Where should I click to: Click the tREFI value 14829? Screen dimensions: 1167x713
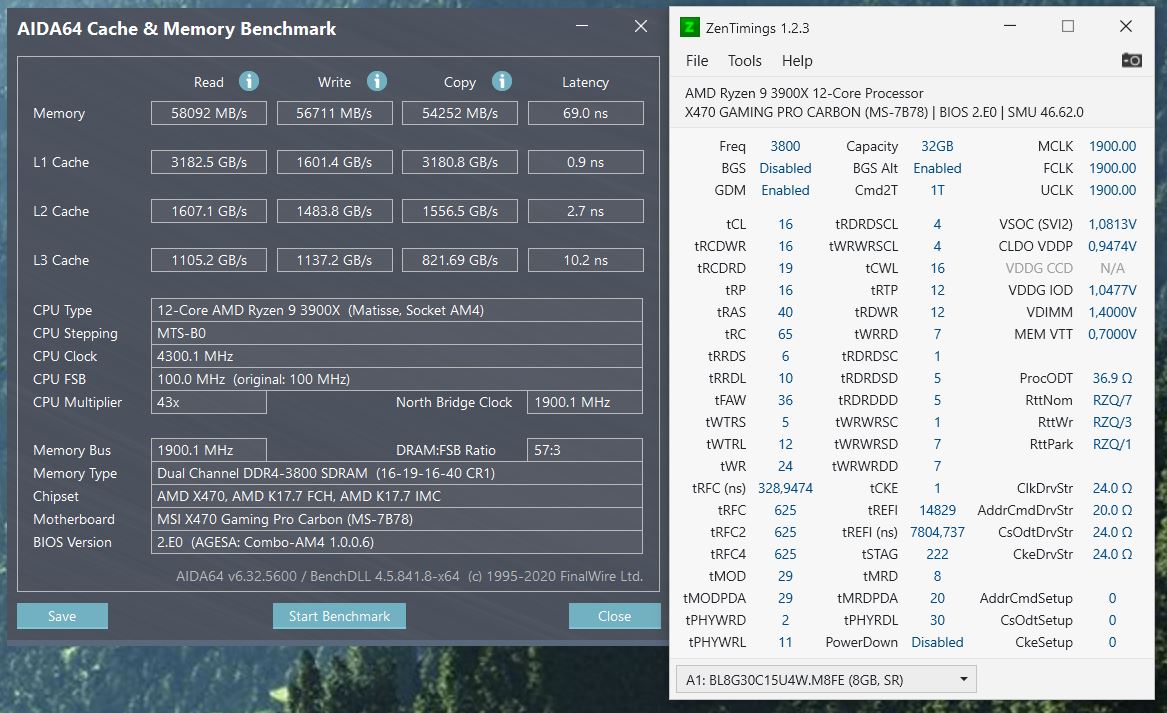pos(937,511)
